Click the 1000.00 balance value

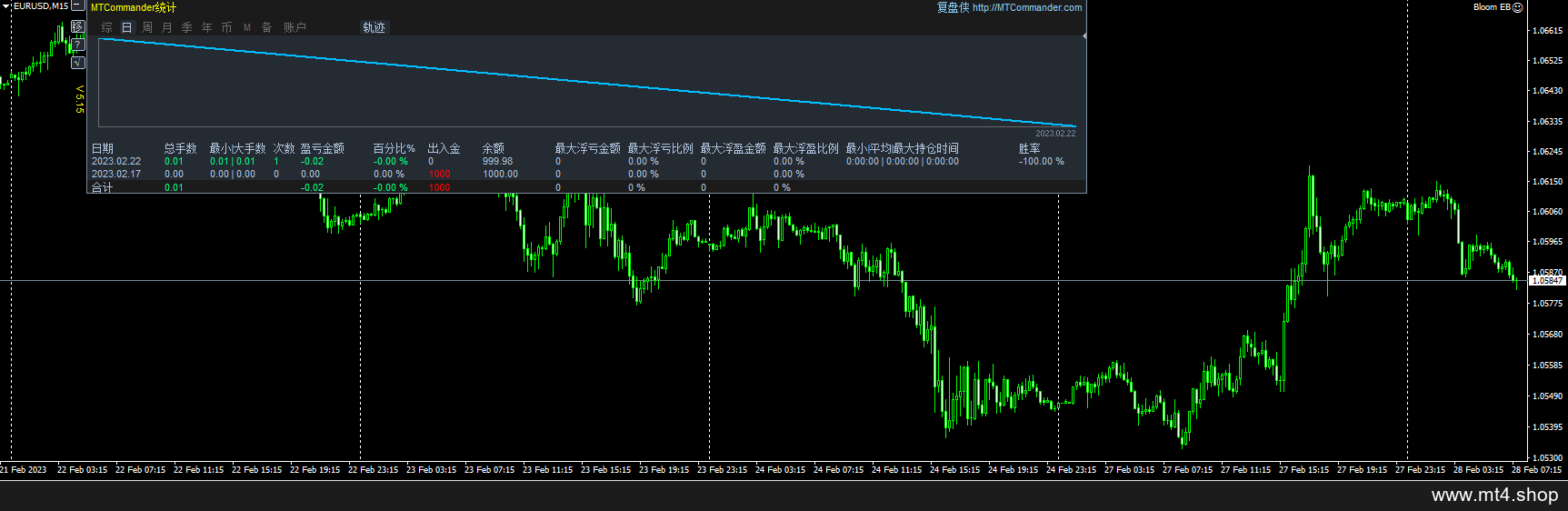click(500, 174)
